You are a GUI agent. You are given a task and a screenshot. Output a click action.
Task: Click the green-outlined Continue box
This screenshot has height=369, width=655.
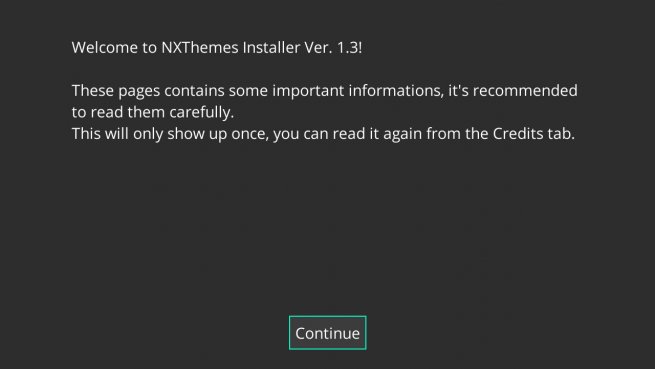click(x=328, y=333)
